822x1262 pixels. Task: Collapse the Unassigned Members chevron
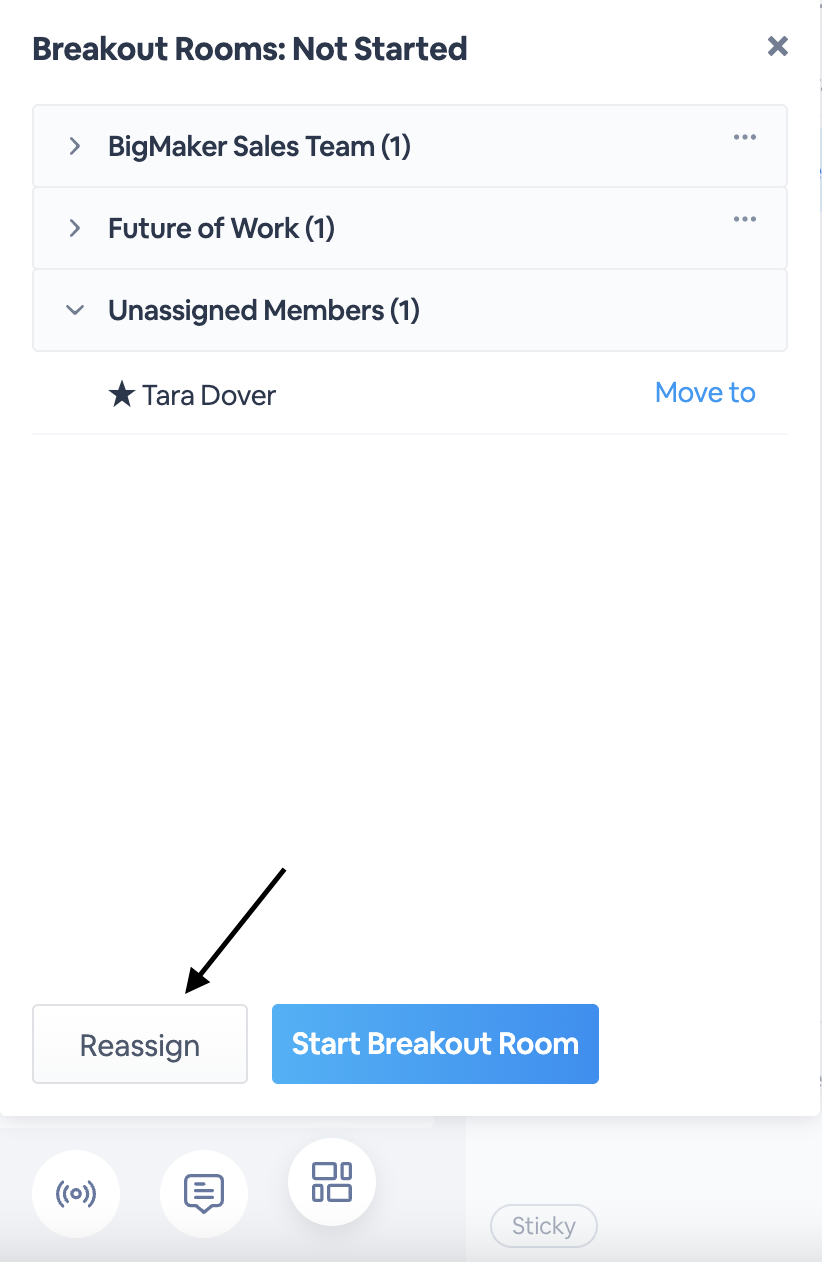[74, 311]
